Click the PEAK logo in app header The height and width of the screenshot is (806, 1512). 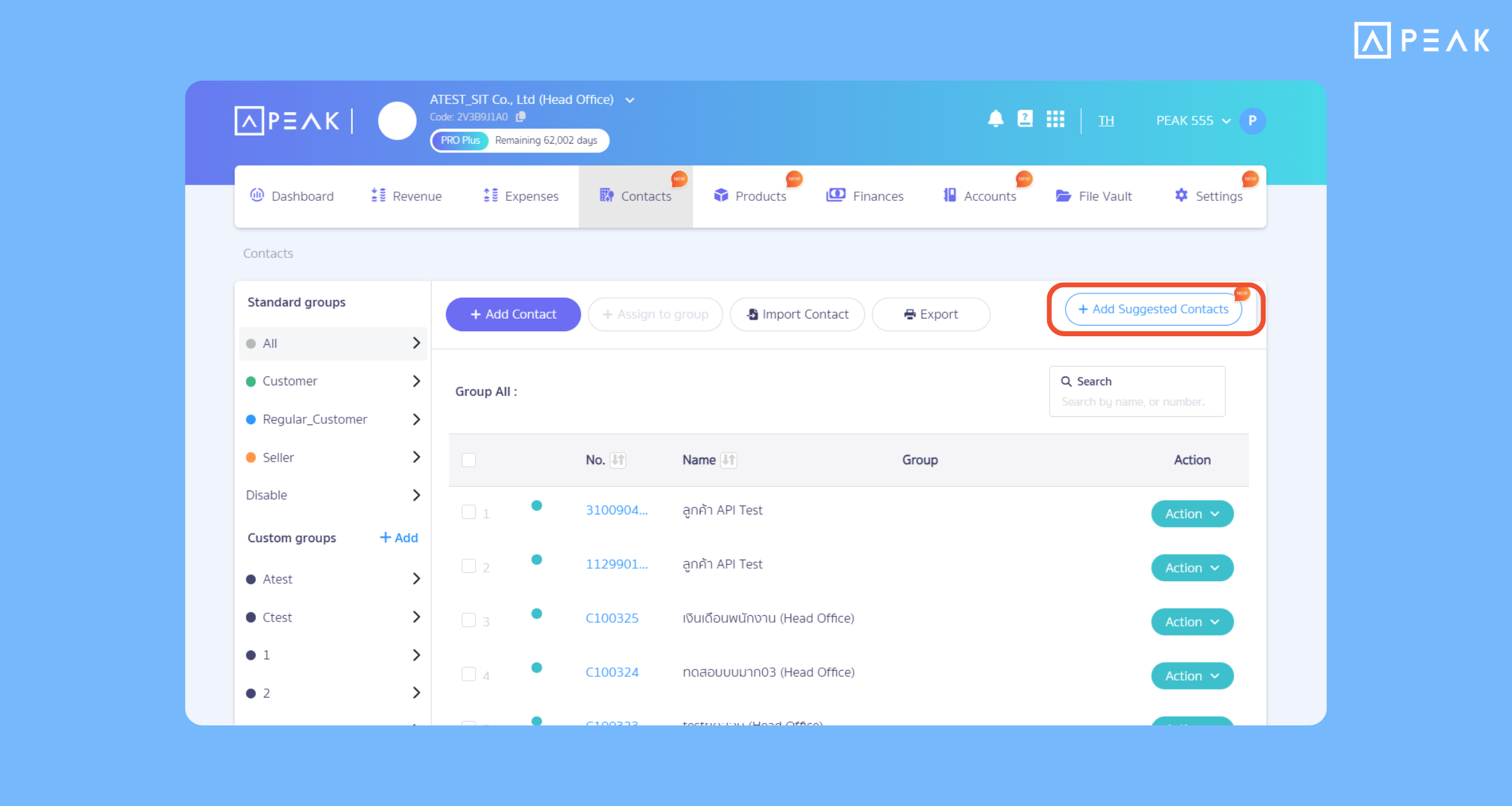coord(287,120)
